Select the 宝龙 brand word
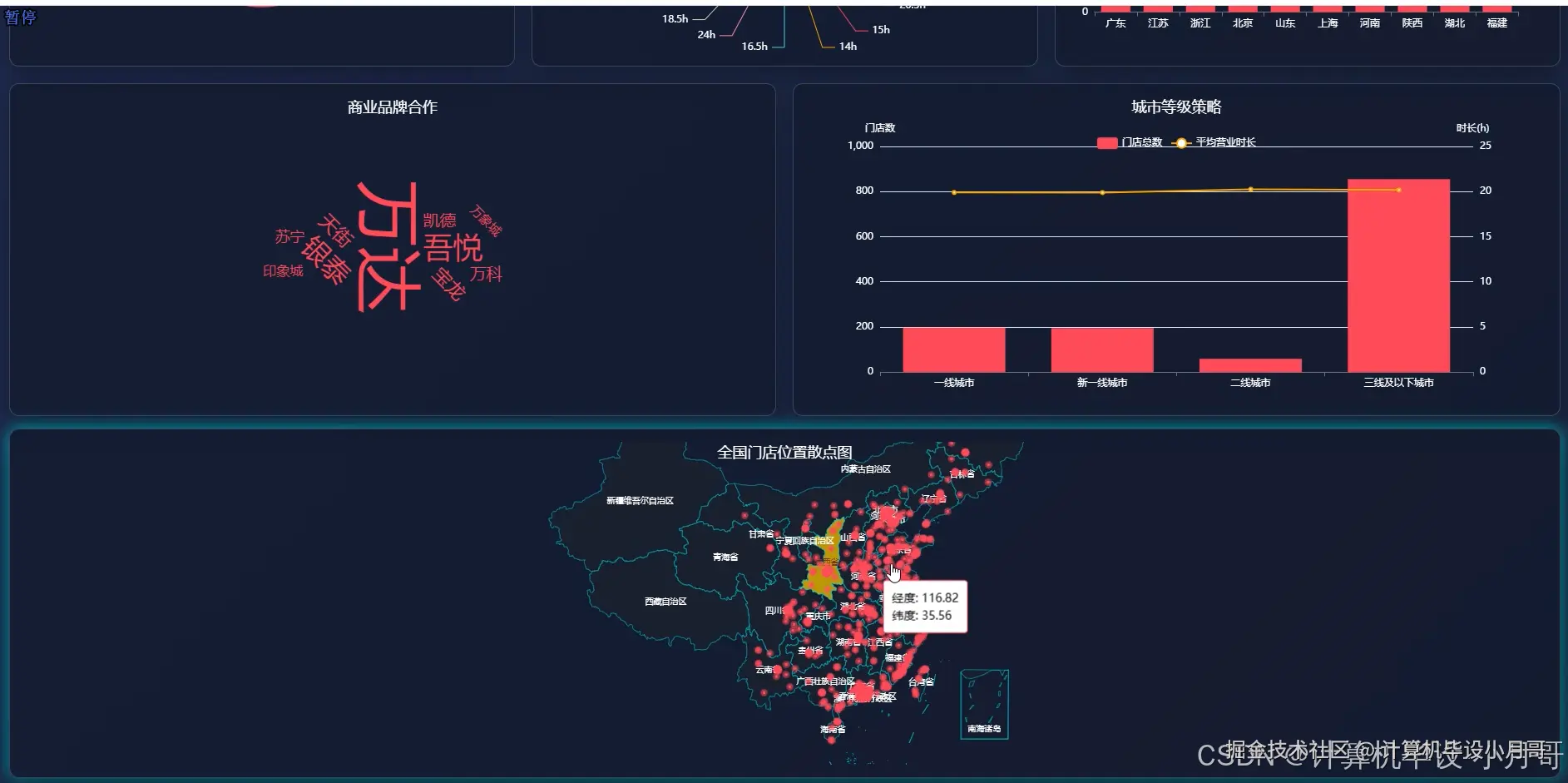1568x783 pixels. point(448,285)
